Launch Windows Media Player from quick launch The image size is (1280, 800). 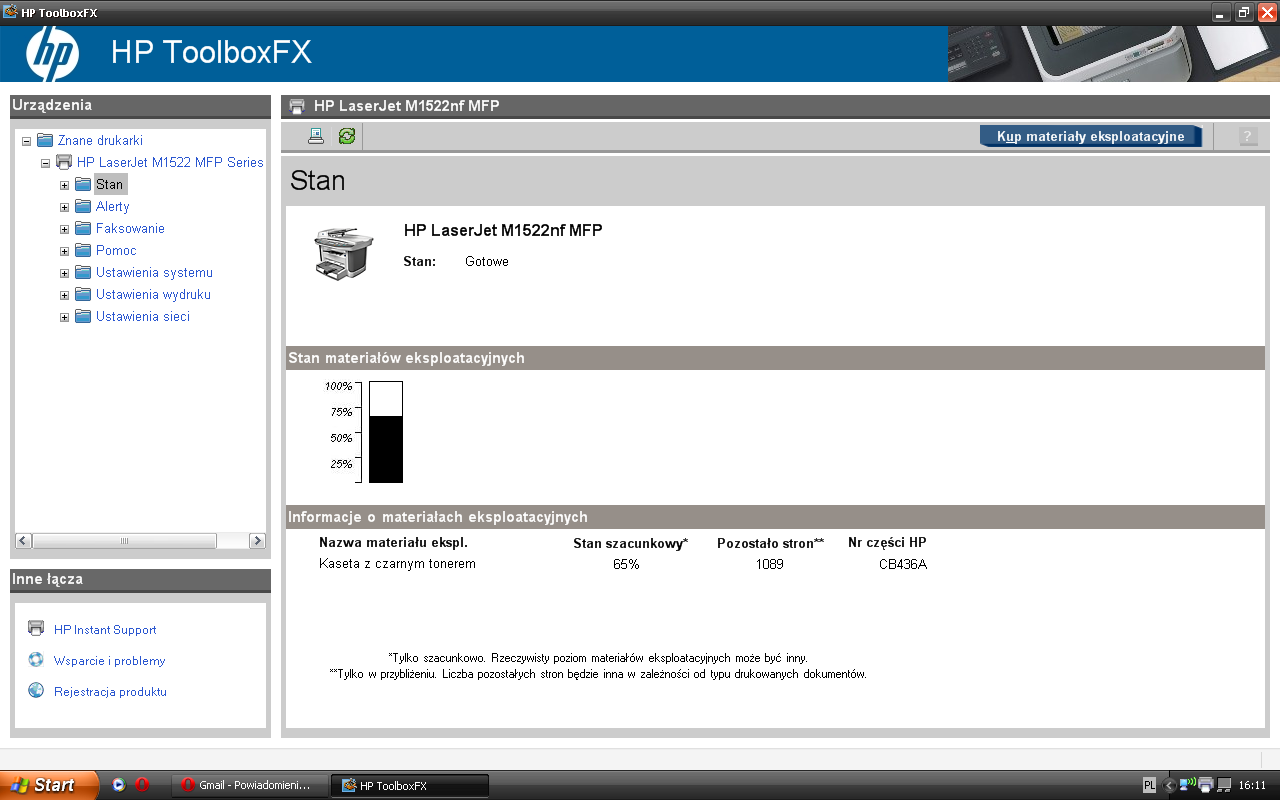point(119,785)
